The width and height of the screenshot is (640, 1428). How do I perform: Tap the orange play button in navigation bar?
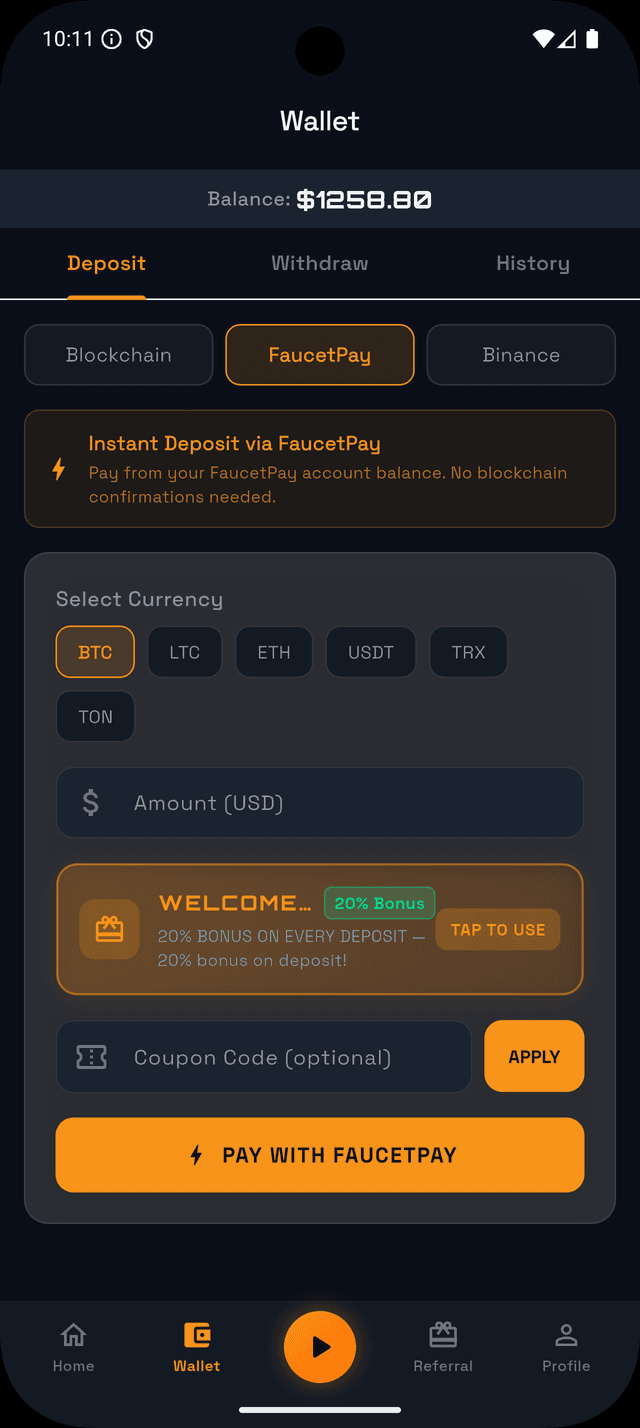[320, 1347]
